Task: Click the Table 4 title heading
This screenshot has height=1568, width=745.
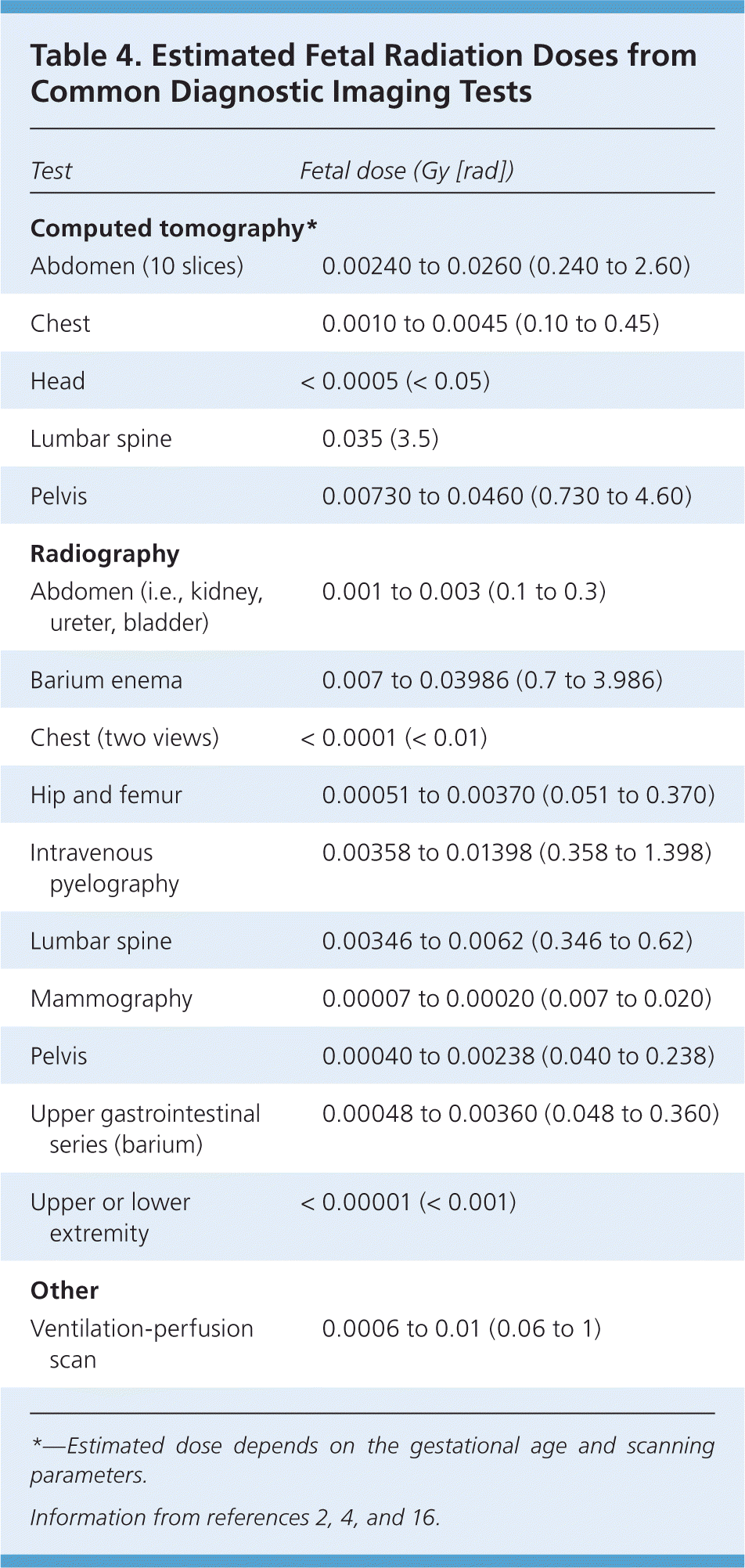Action: [363, 74]
